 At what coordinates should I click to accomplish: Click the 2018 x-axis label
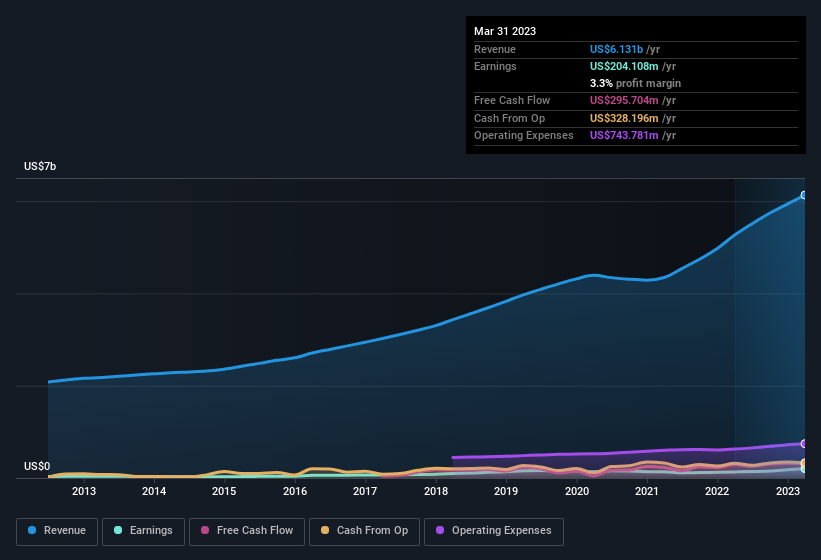436,491
